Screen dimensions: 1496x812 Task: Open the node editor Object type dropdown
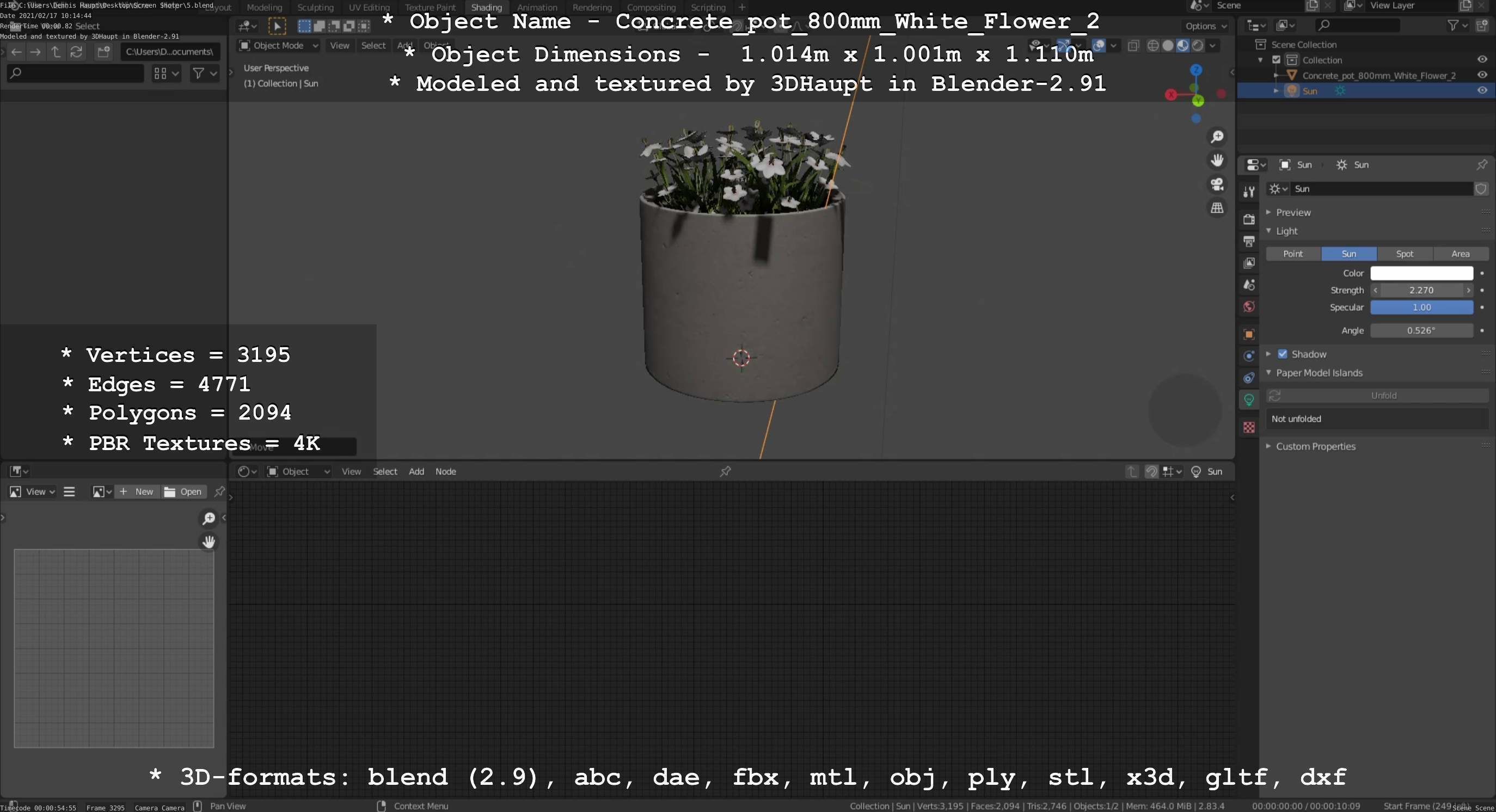click(x=298, y=471)
